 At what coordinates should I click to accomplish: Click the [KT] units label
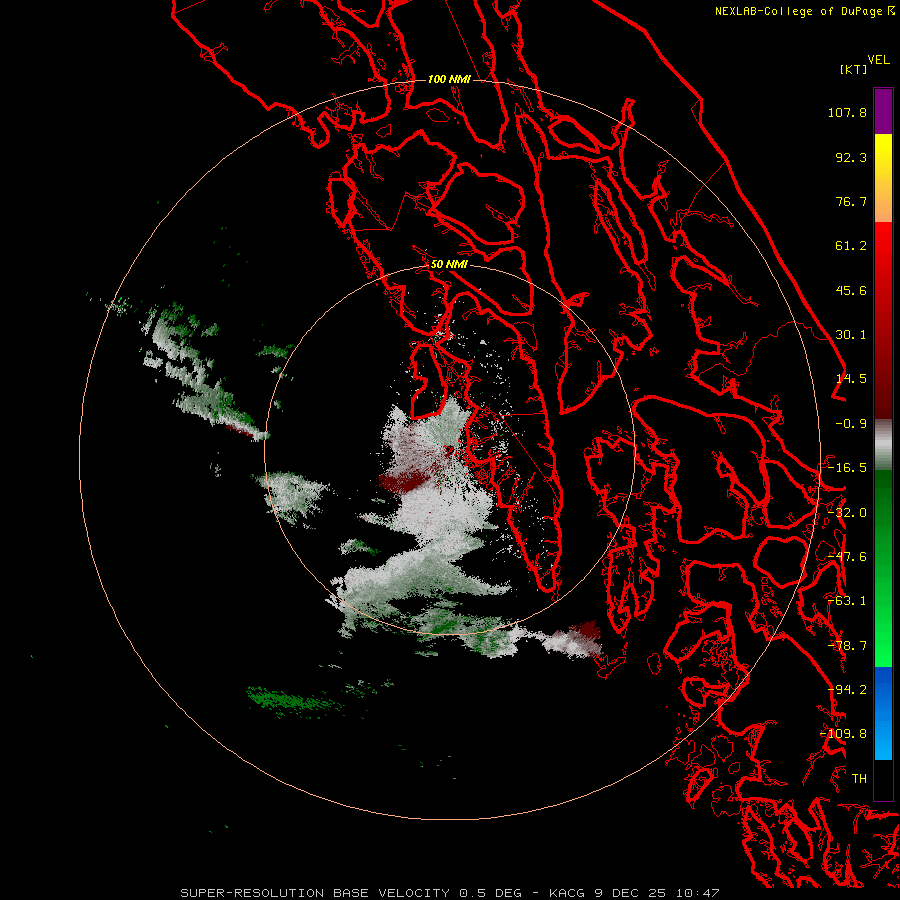[x=854, y=69]
